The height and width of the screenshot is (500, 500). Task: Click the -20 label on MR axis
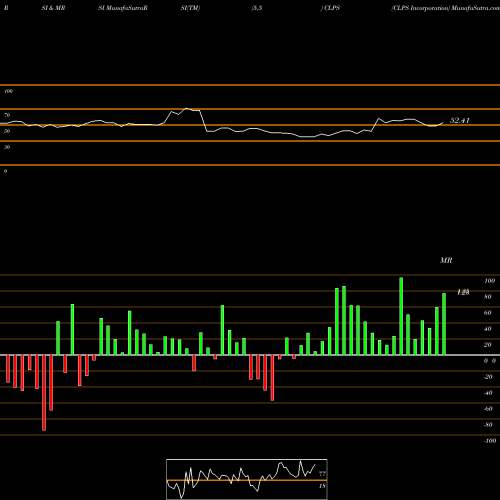(x=488, y=377)
